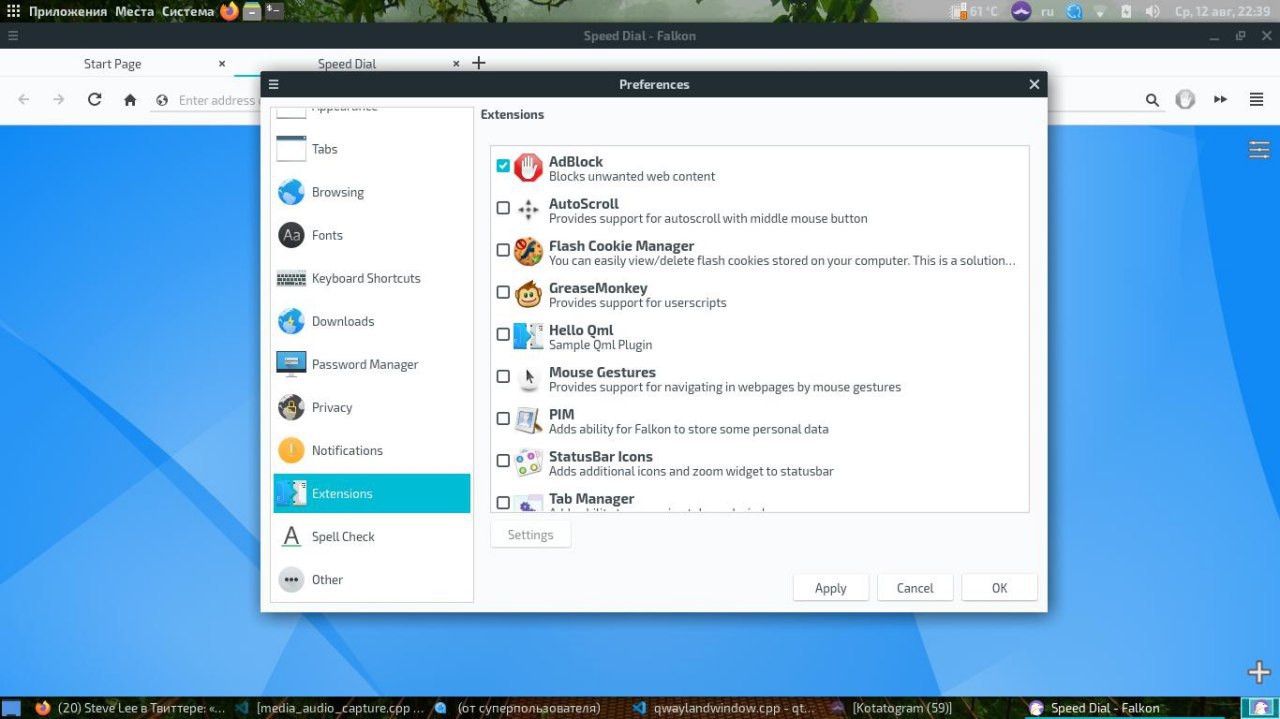The height and width of the screenshot is (719, 1280).
Task: Click the back arrow in Falkon toolbar
Action: click(24, 100)
